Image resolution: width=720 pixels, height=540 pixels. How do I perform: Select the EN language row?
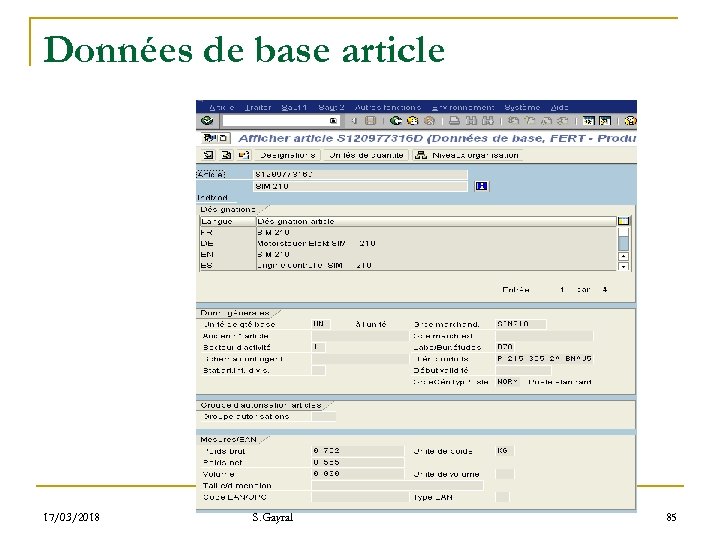408,254
